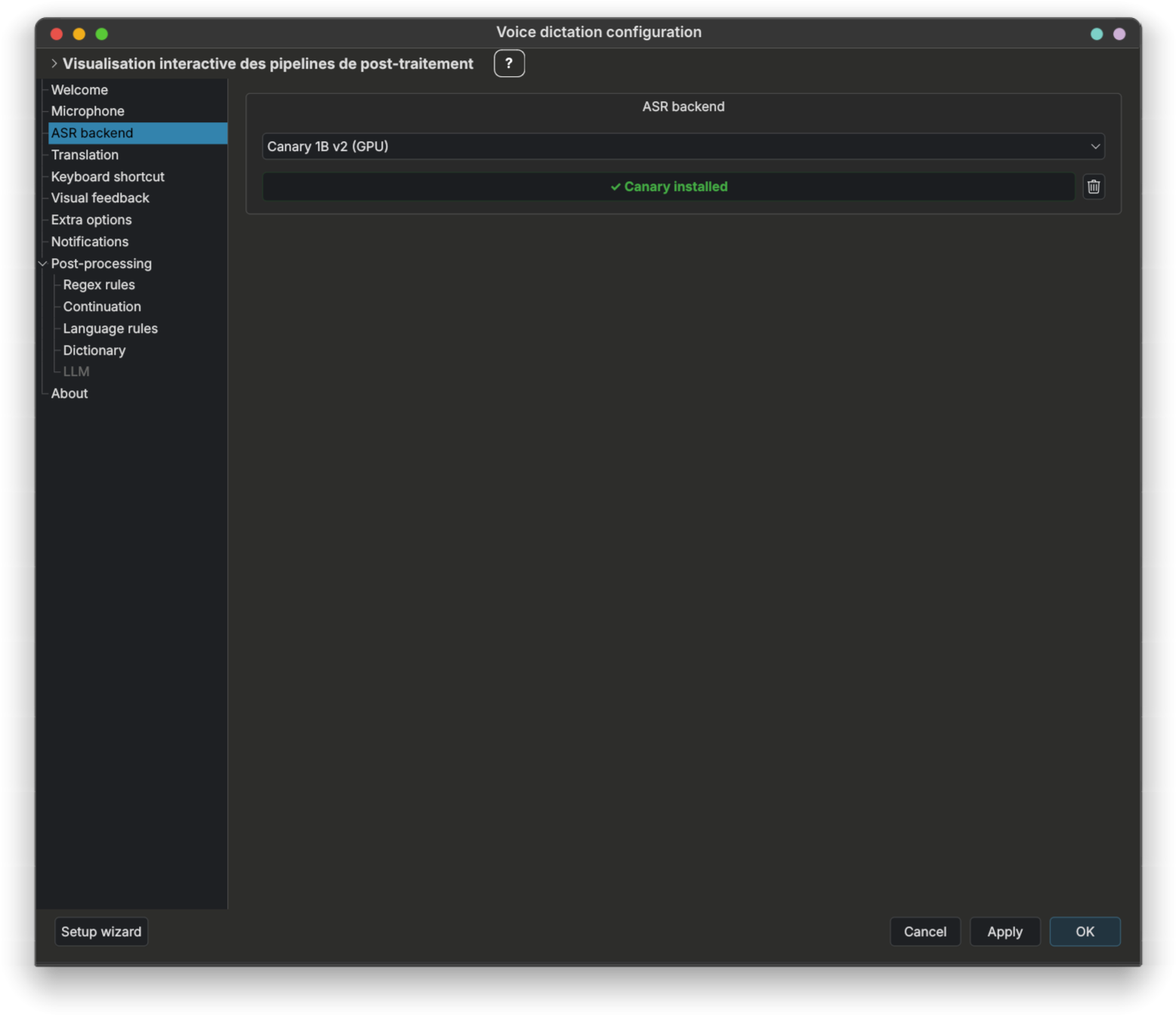Open Keyboard shortcut settings

(107, 177)
